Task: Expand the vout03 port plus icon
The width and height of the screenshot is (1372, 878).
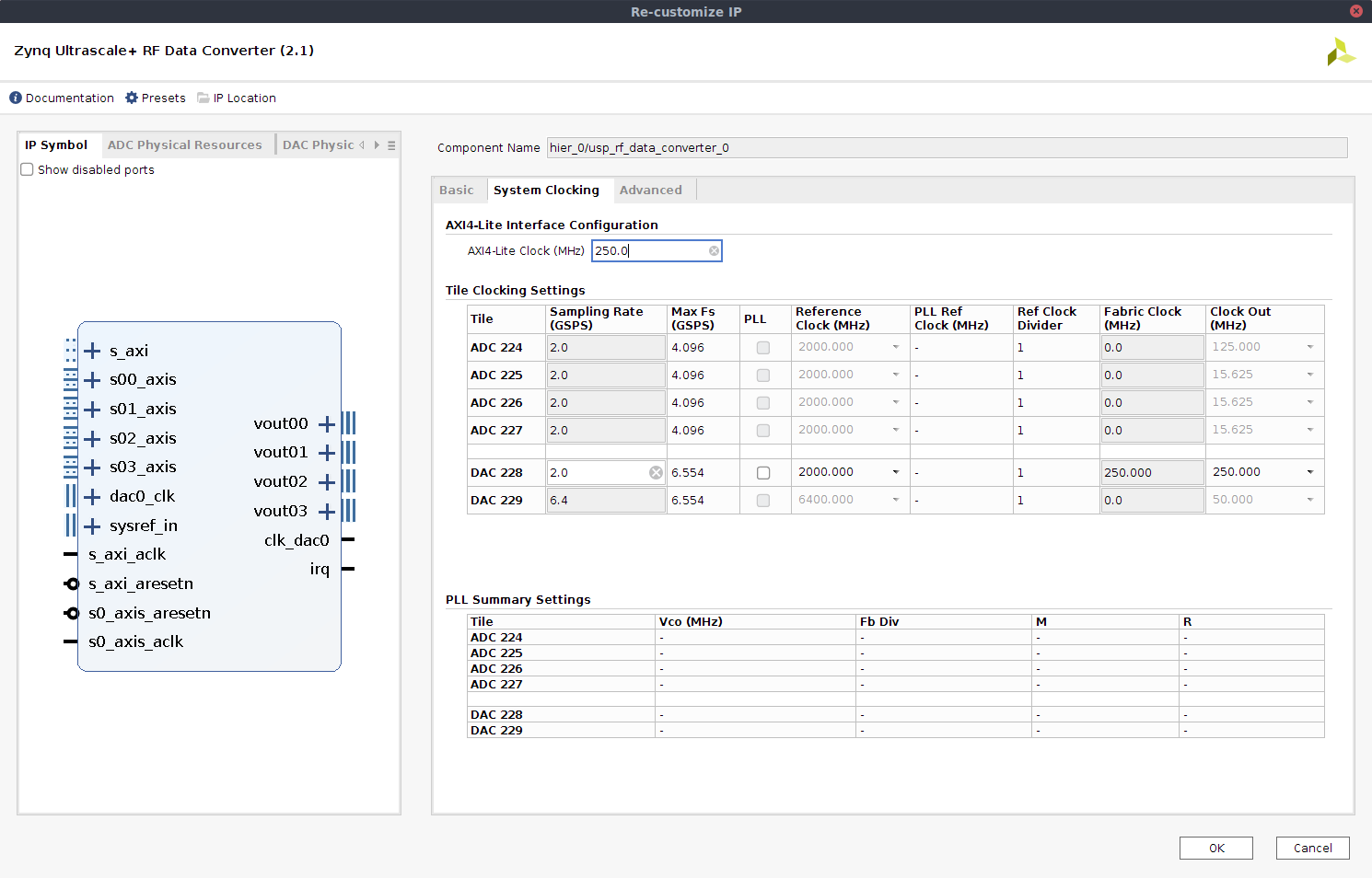Action: coord(326,512)
